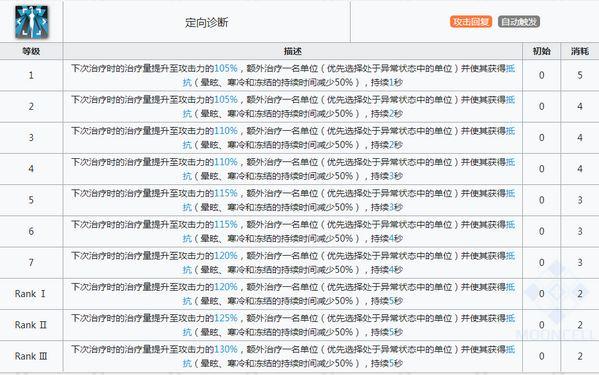Open the 抵抗 link in level 7 row
Image resolution: width=599 pixels, height=375 pixels.
pyautogui.click(x=510, y=256)
